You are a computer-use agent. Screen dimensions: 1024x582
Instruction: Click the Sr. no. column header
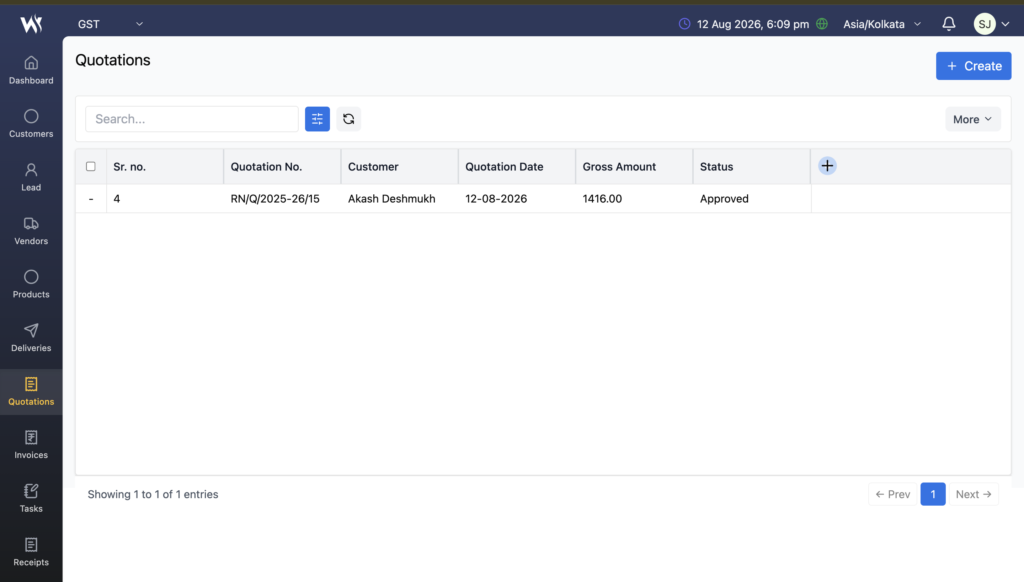(165, 167)
